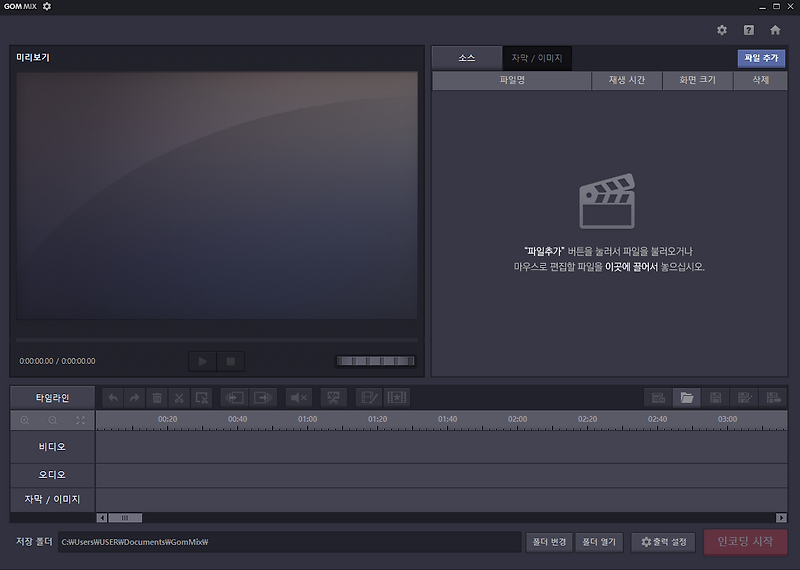The width and height of the screenshot is (800, 570).
Task: Open settings gear at top right
Action: 722,30
